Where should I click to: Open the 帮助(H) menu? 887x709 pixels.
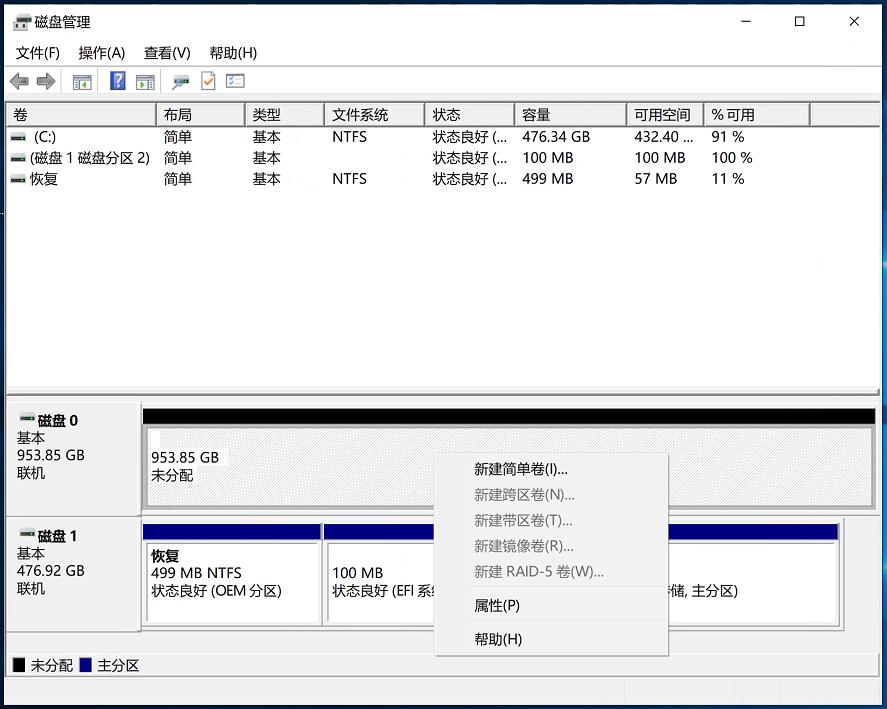coord(232,53)
